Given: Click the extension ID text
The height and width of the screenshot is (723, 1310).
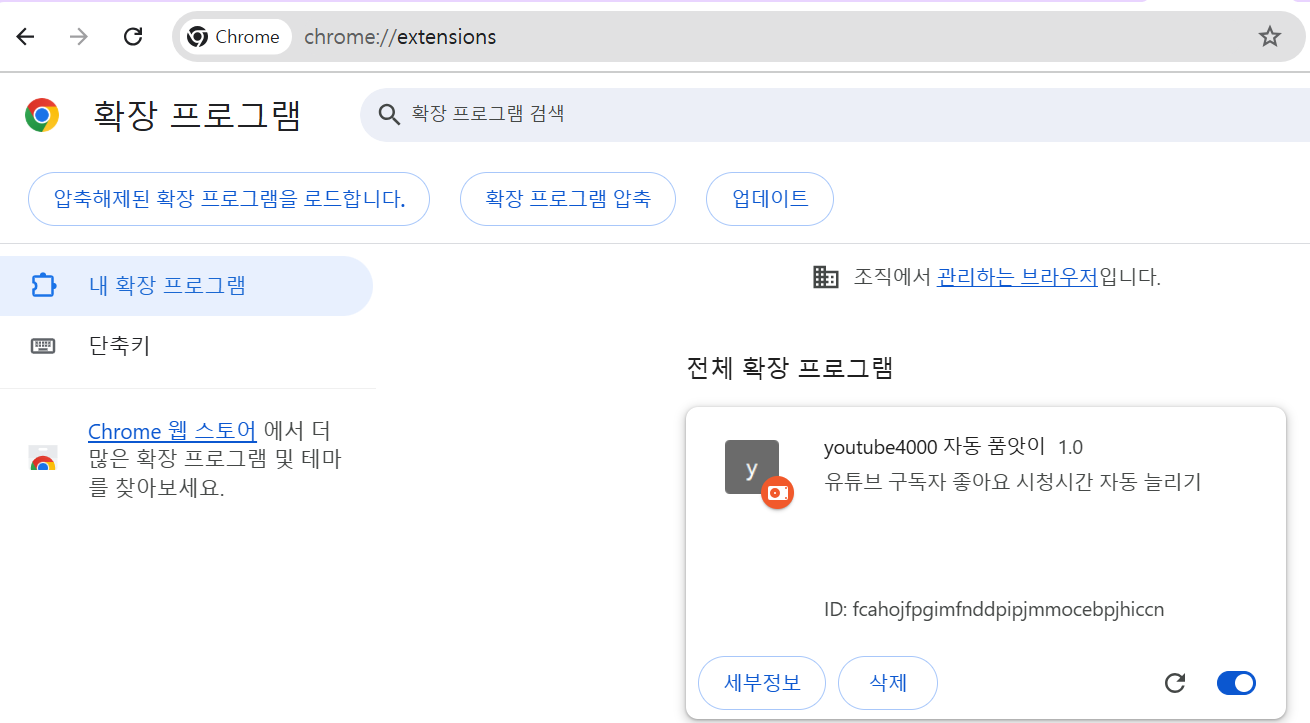Looking at the screenshot, I should tap(994, 609).
